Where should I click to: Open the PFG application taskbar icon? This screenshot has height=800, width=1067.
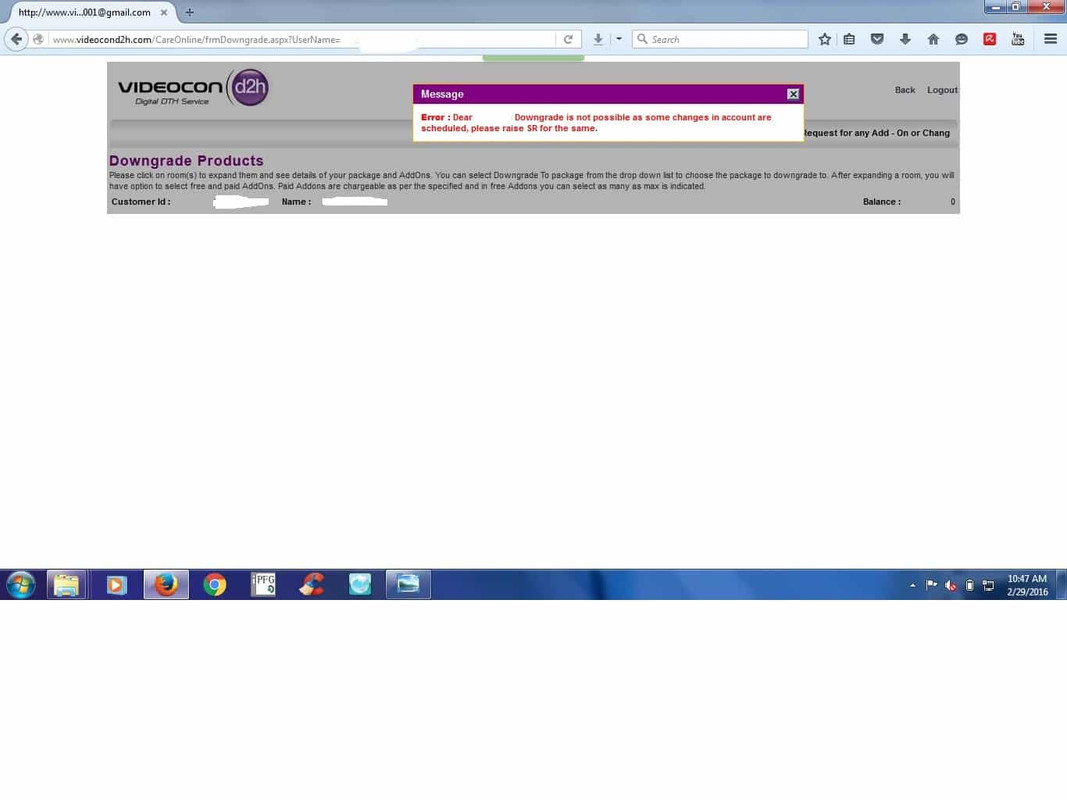pos(263,585)
